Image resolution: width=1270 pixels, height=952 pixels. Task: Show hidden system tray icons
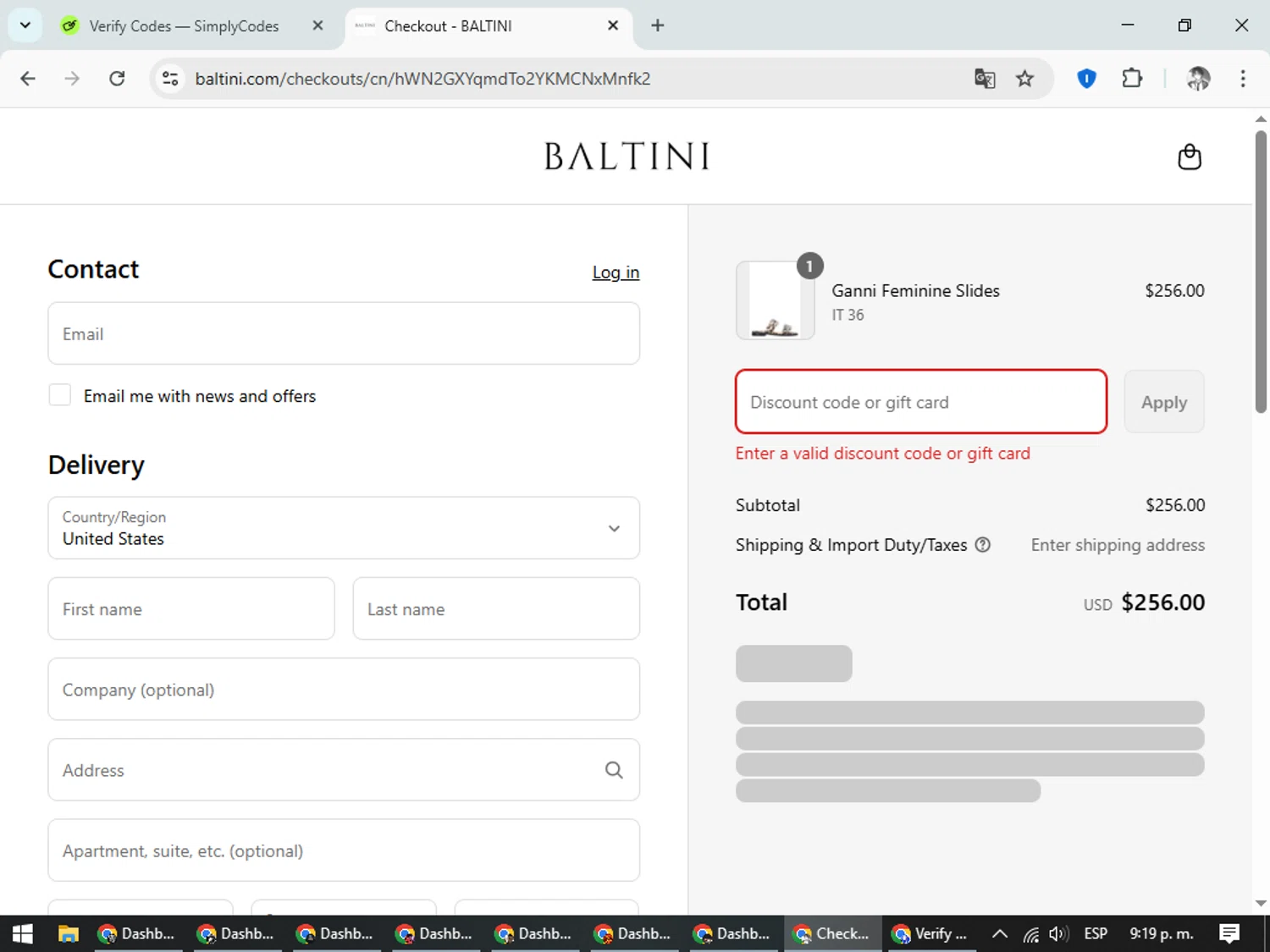(1000, 933)
